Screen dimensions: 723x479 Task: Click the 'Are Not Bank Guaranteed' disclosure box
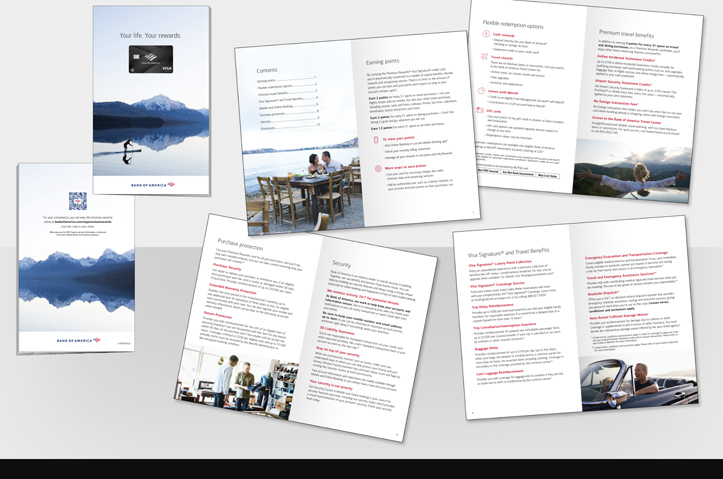[518, 173]
